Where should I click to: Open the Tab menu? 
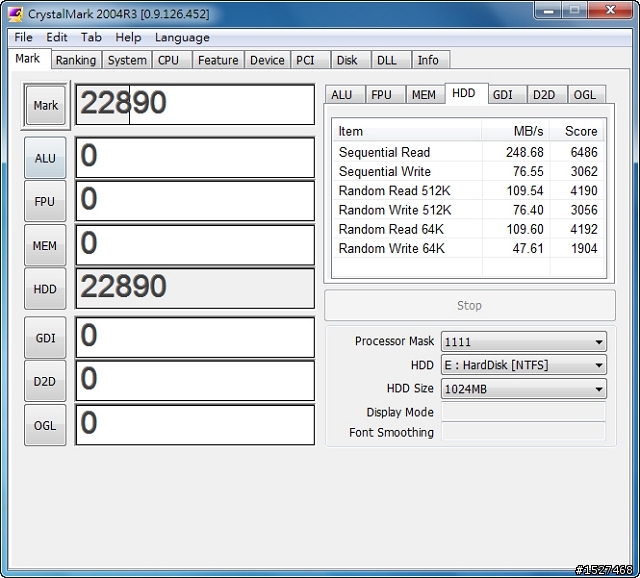coord(91,38)
